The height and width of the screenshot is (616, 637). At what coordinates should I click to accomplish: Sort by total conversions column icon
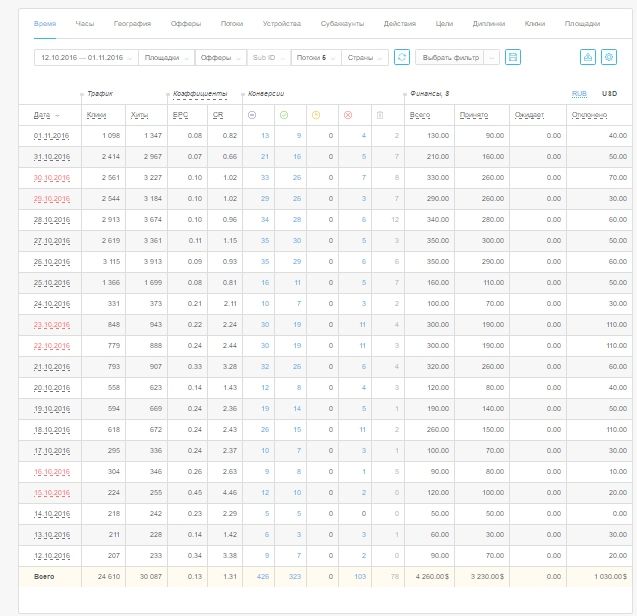tap(252, 115)
